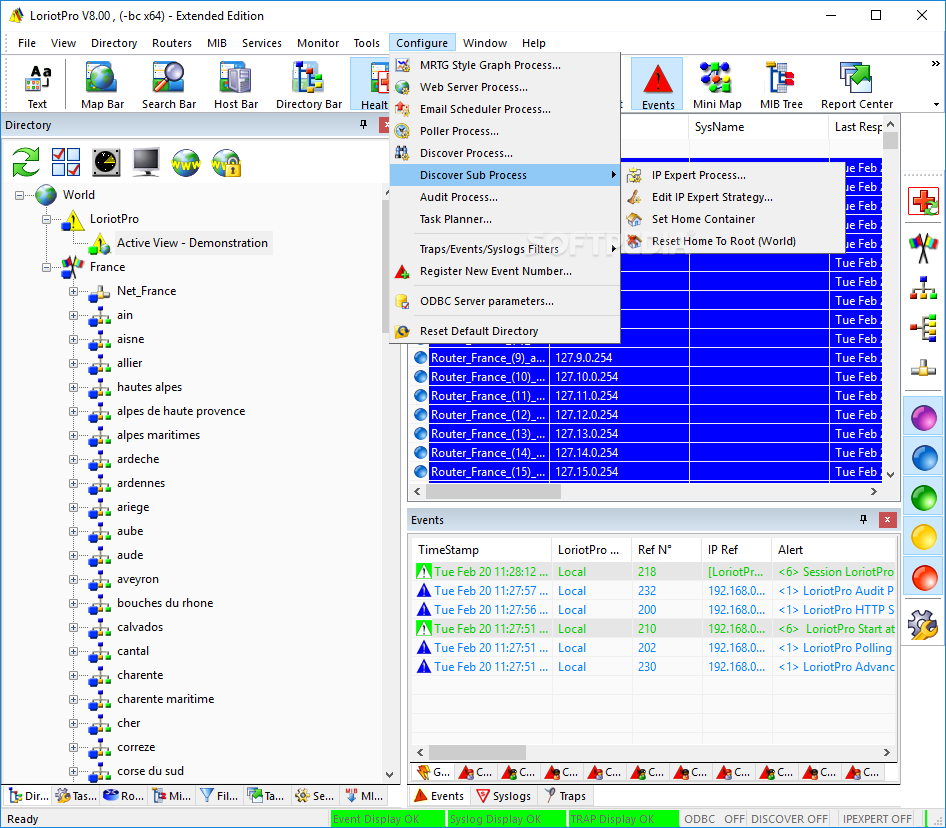Expand the allier tree node
This screenshot has width=946, height=828.
pyautogui.click(x=73, y=363)
